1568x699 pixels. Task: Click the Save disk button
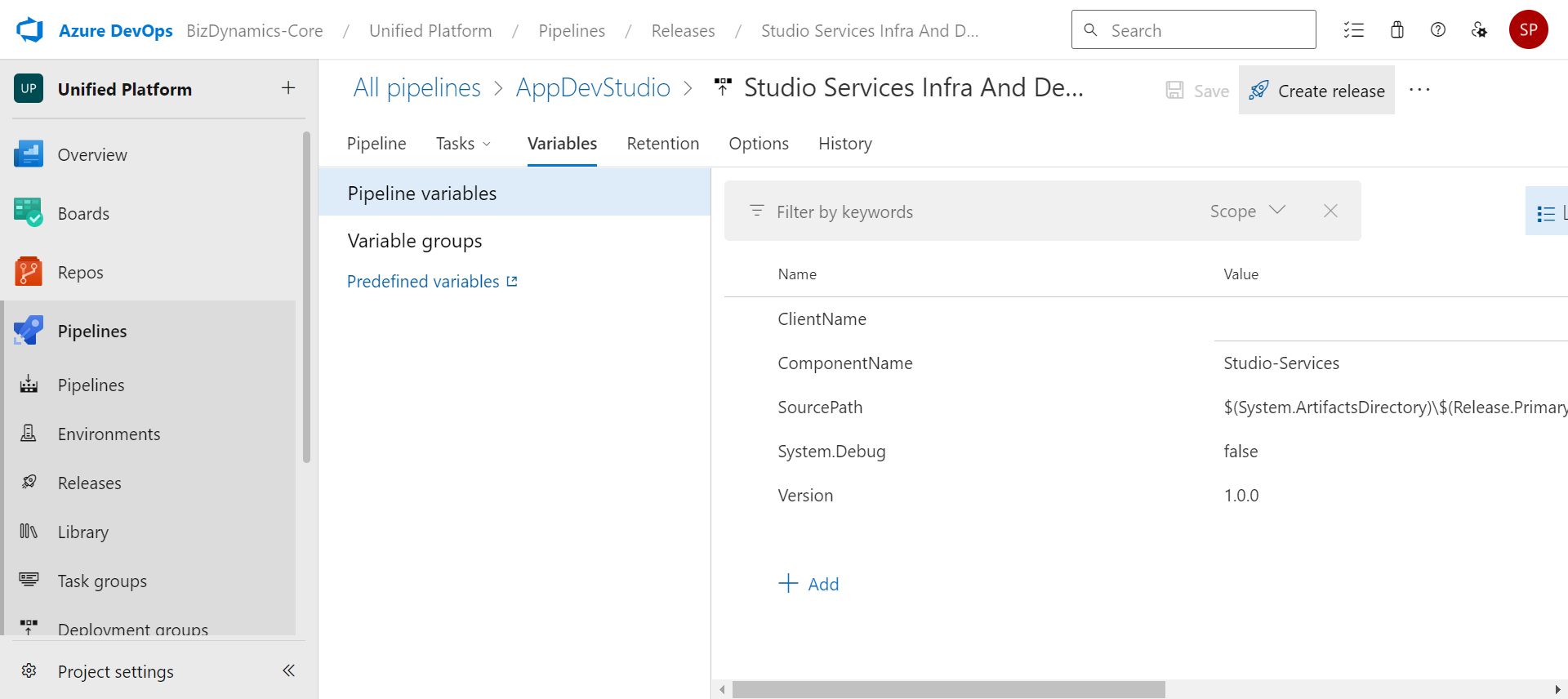point(1197,91)
